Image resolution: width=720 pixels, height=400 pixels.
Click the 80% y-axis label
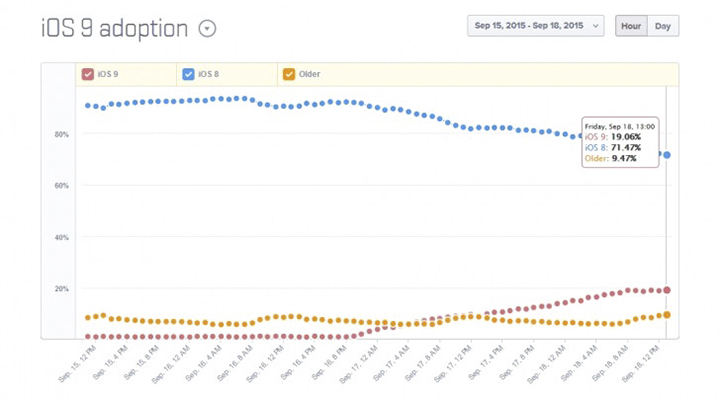point(62,134)
